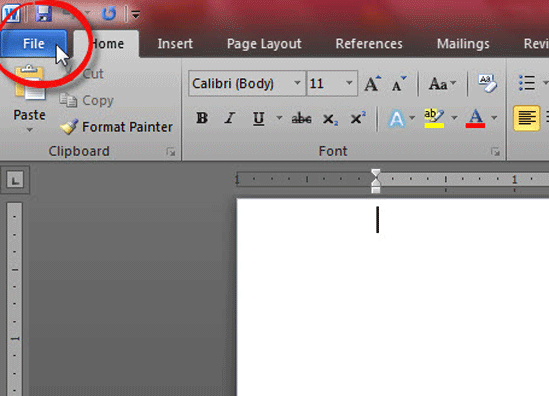Switch to the Insert tab
Screen dimensions: 549x396
(x=175, y=44)
